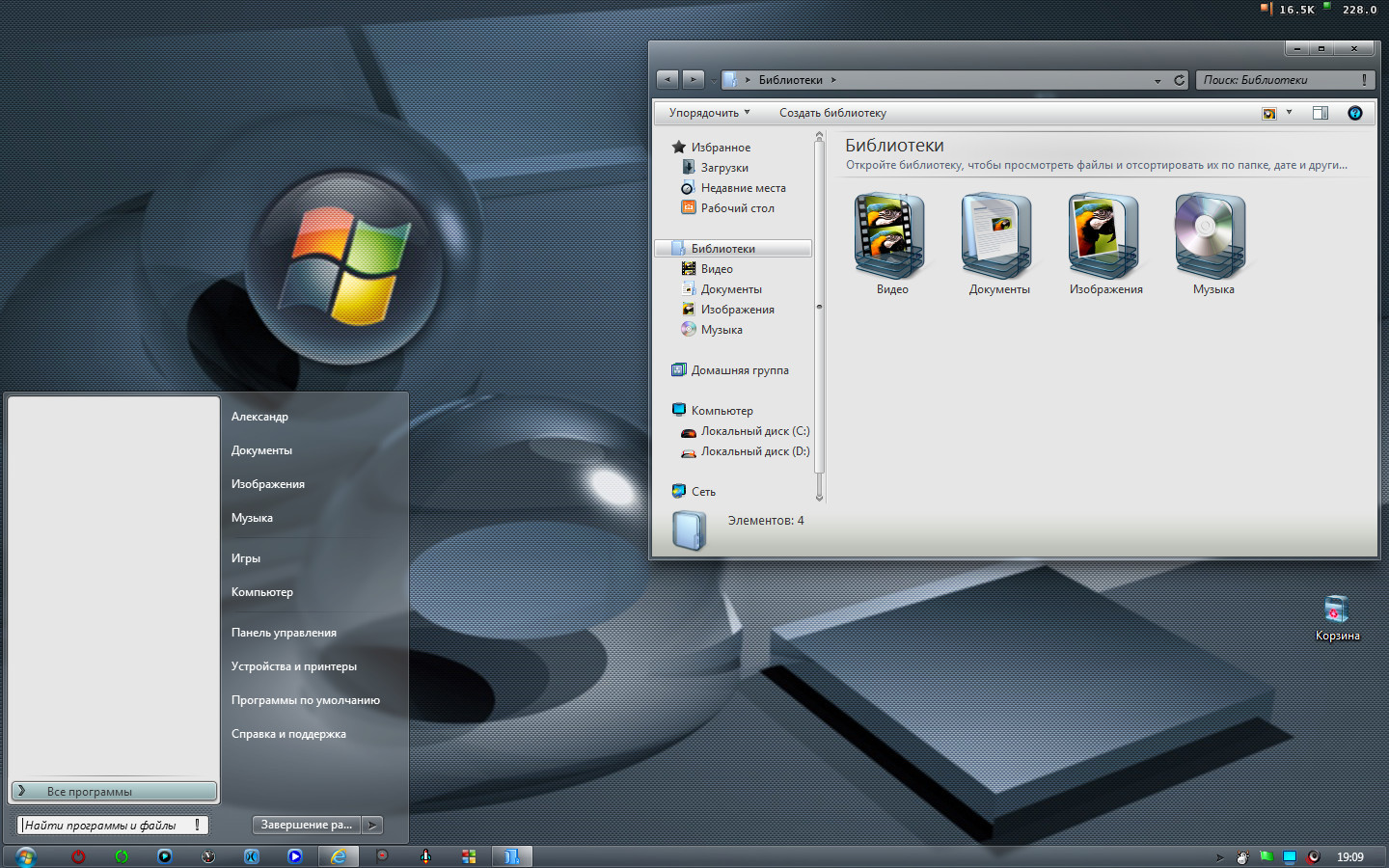Open Explorer help via the question mark icon

pyautogui.click(x=1354, y=113)
